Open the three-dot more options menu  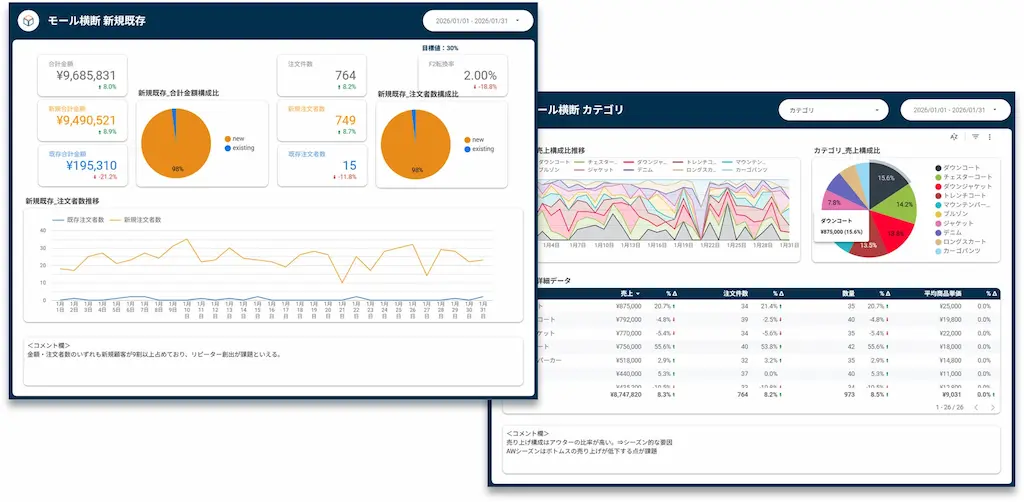pyautogui.click(x=989, y=137)
